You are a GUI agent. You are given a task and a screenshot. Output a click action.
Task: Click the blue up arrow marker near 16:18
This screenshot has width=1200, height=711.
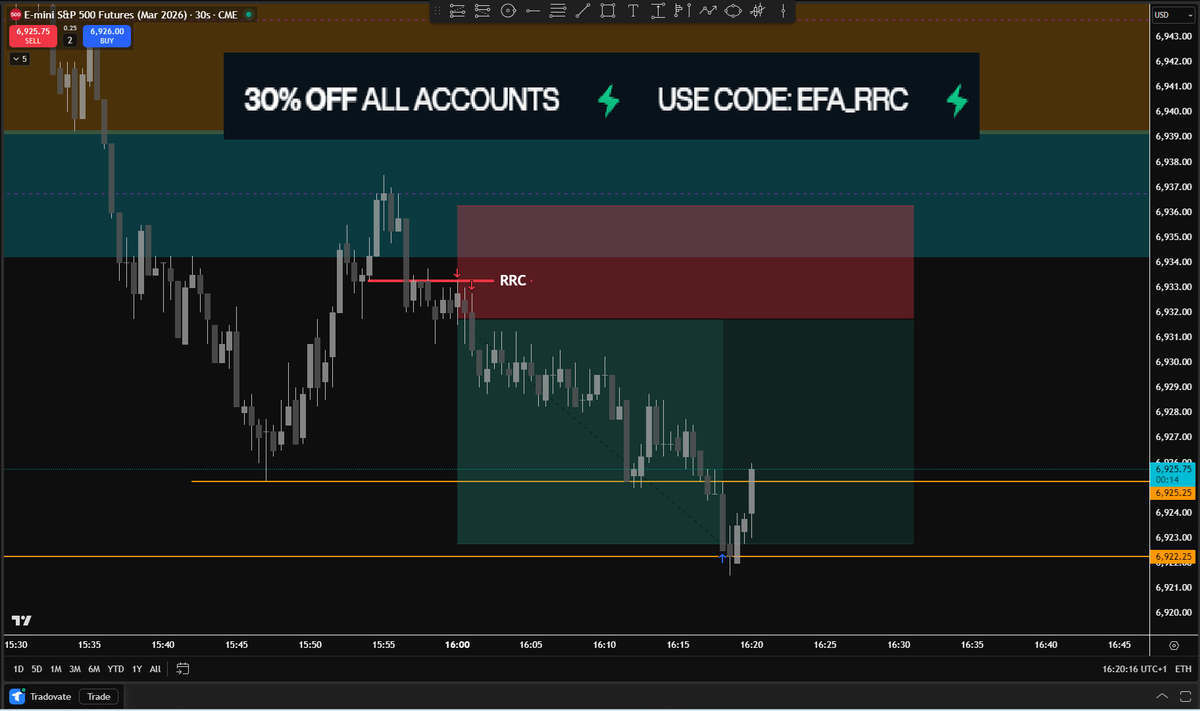click(722, 558)
